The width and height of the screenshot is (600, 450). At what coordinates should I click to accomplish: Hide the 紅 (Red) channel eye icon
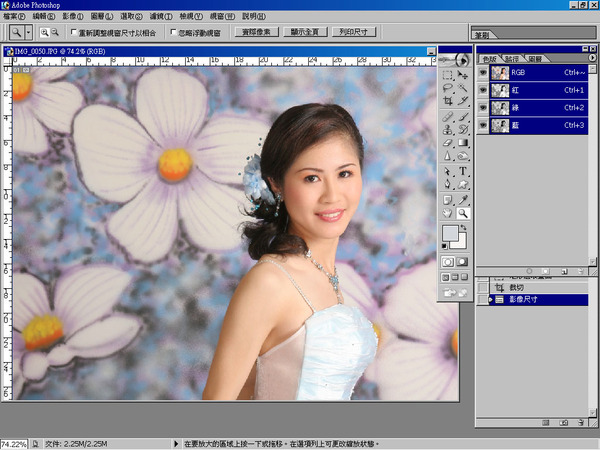pos(484,89)
